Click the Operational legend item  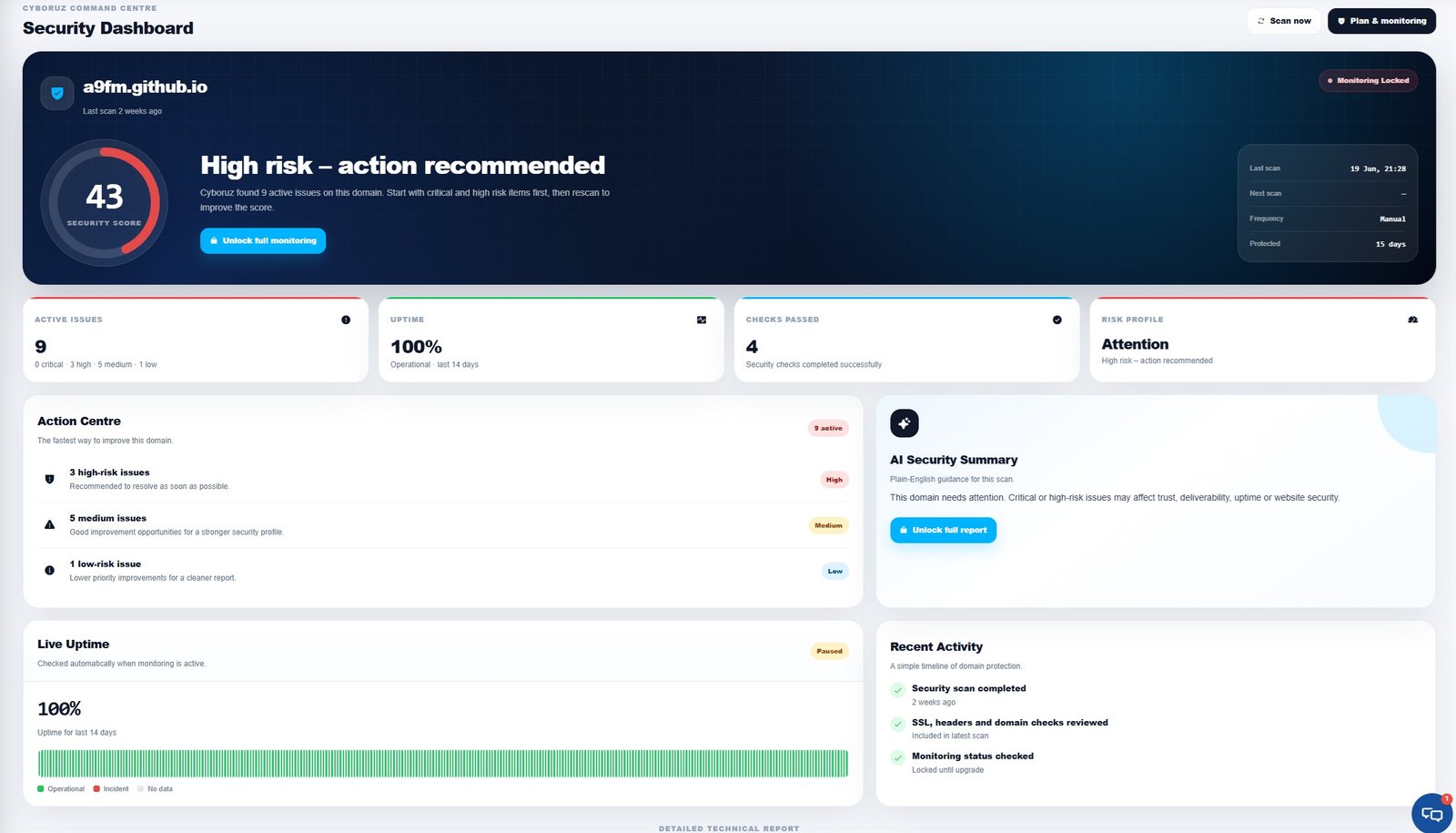(61, 789)
